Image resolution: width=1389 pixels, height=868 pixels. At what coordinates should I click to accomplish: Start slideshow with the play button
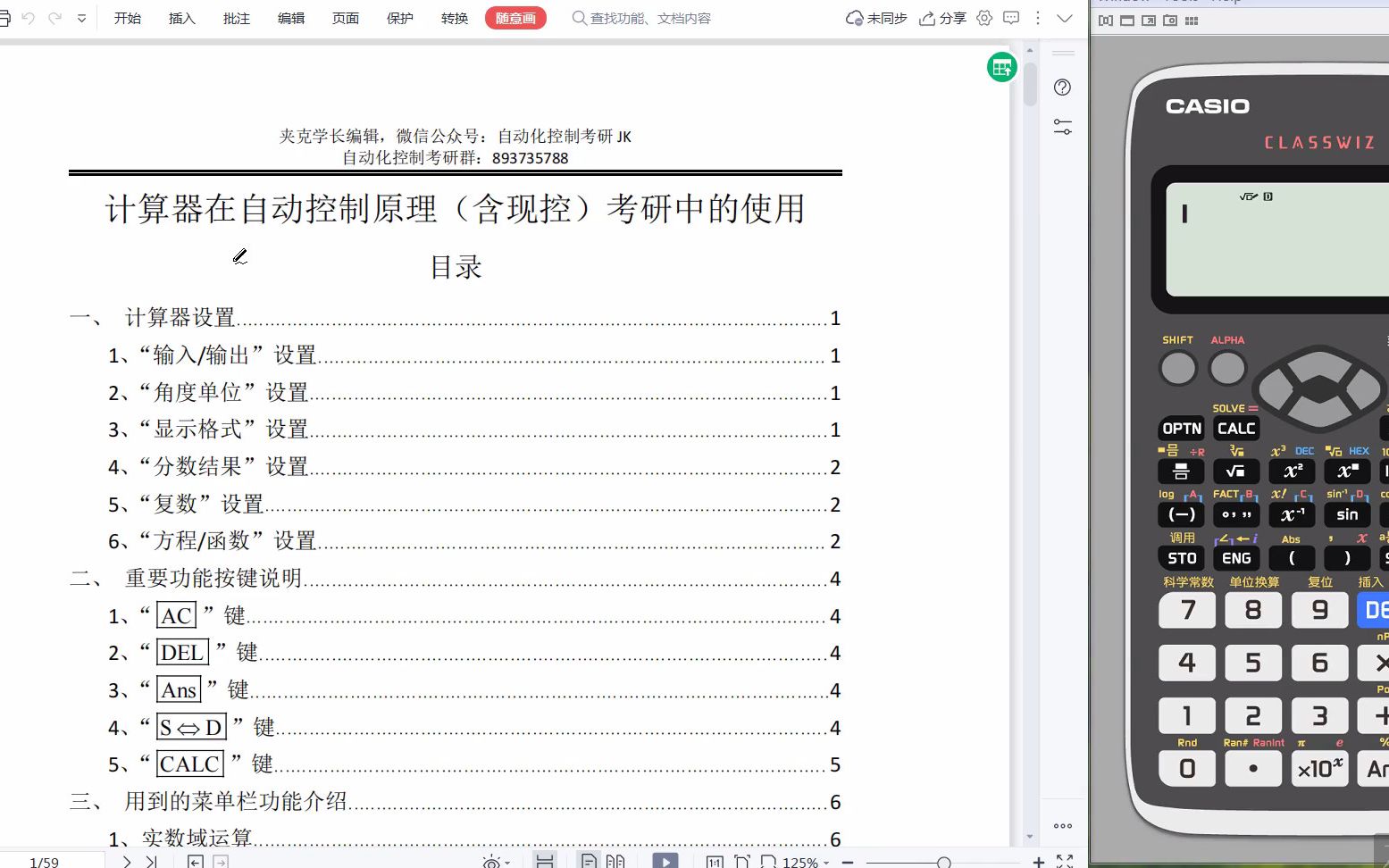(x=665, y=861)
